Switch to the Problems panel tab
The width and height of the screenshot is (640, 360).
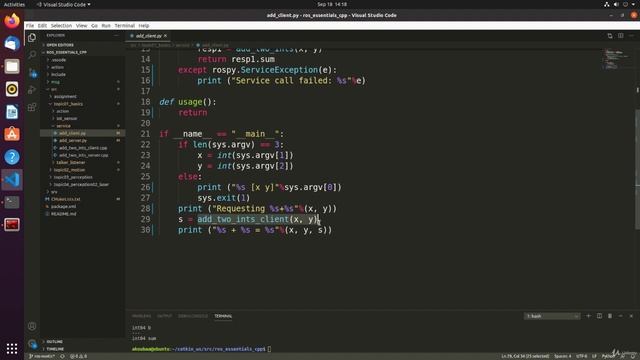(x=142, y=316)
